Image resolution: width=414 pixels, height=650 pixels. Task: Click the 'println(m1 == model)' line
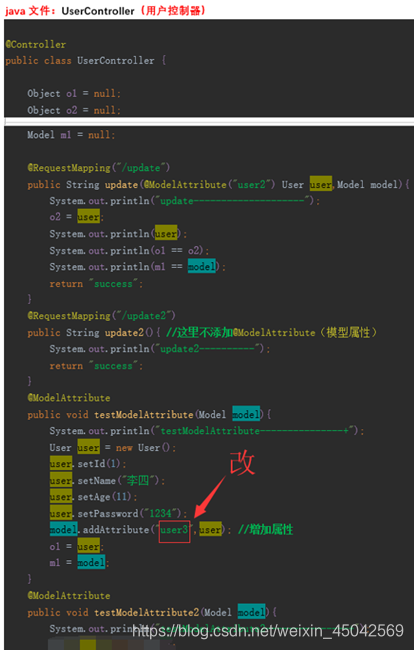point(138,267)
